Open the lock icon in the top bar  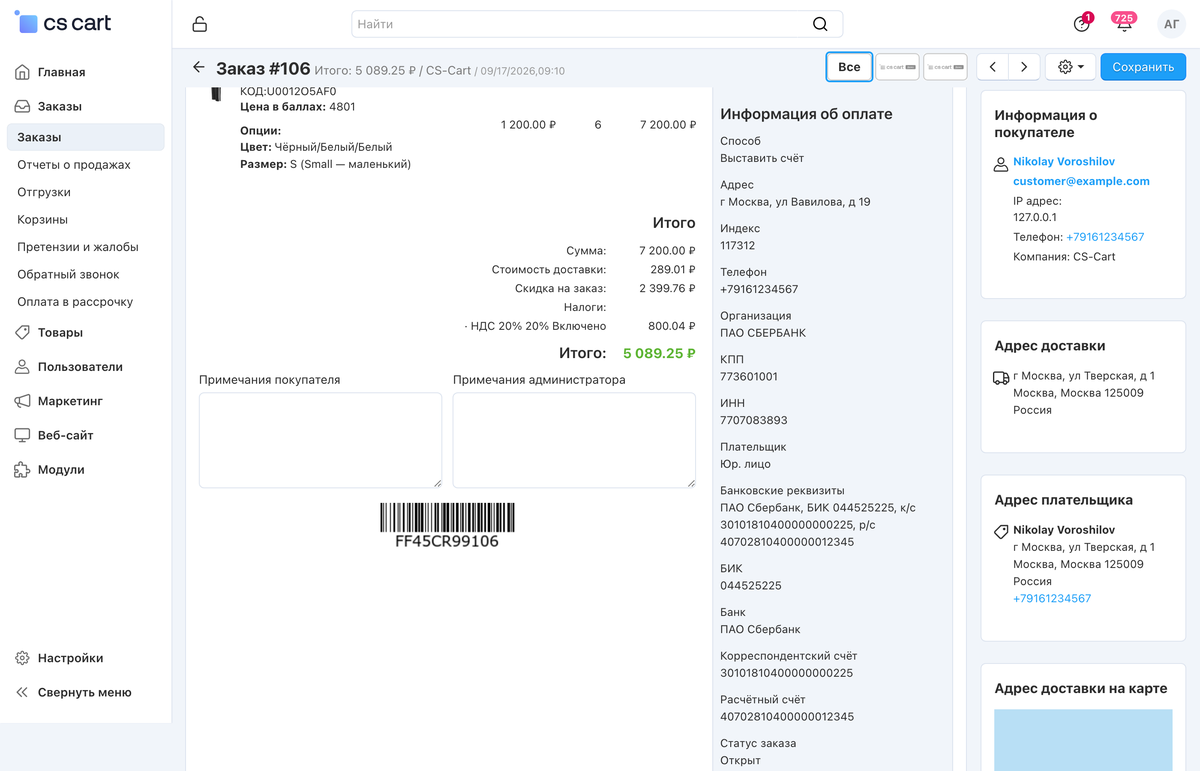(x=200, y=24)
